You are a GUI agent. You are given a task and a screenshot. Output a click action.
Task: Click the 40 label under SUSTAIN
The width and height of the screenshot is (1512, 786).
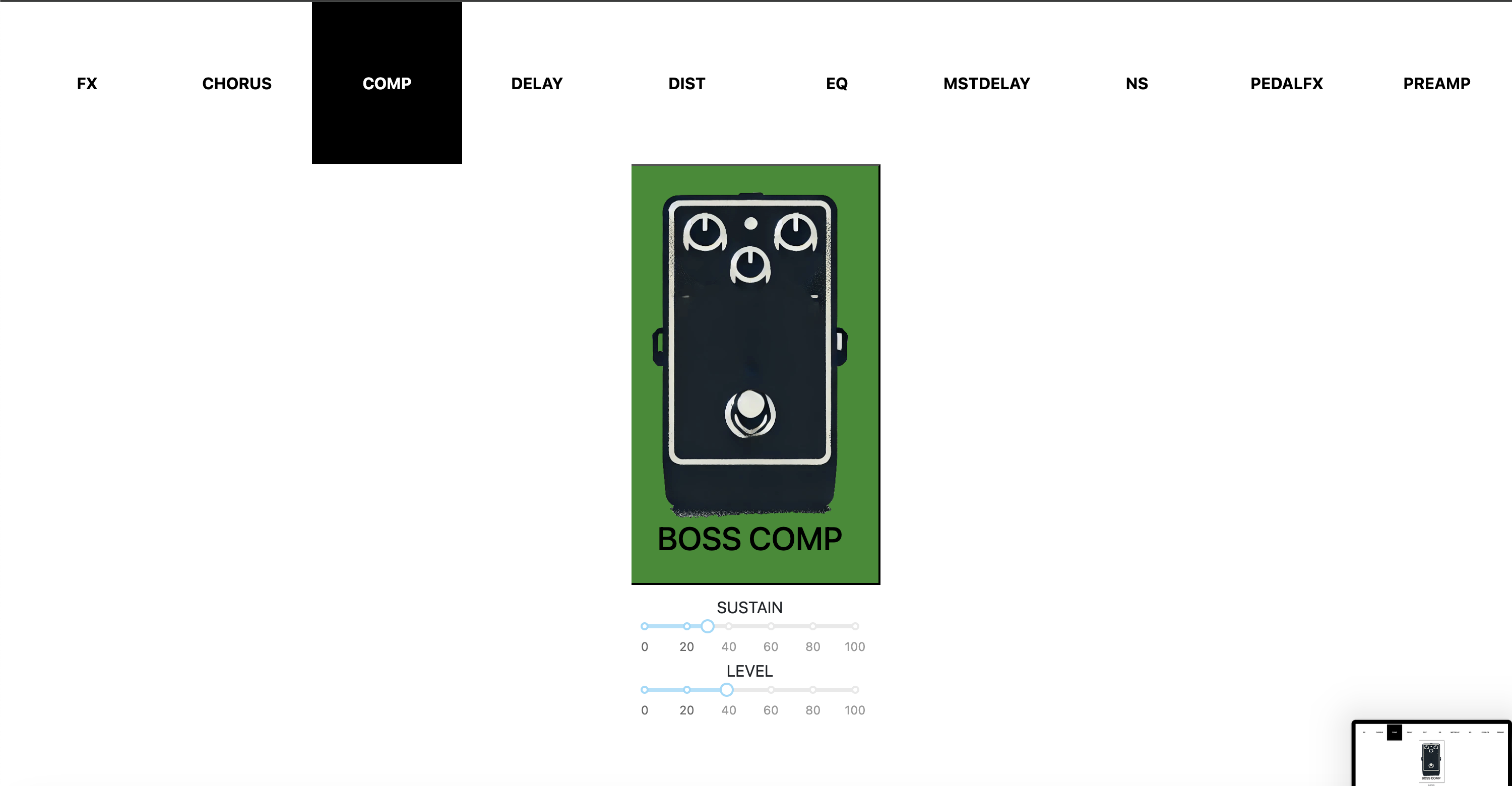coord(729,646)
